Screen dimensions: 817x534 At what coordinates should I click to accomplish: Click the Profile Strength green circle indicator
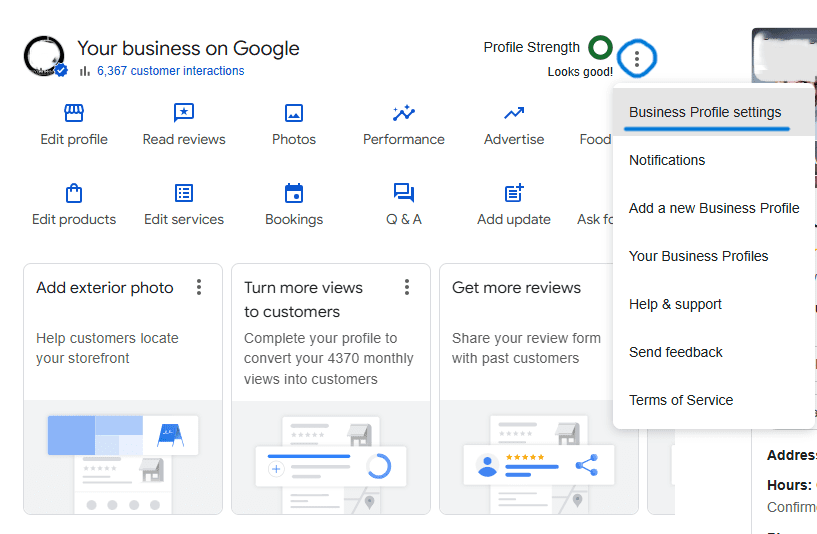tap(600, 47)
